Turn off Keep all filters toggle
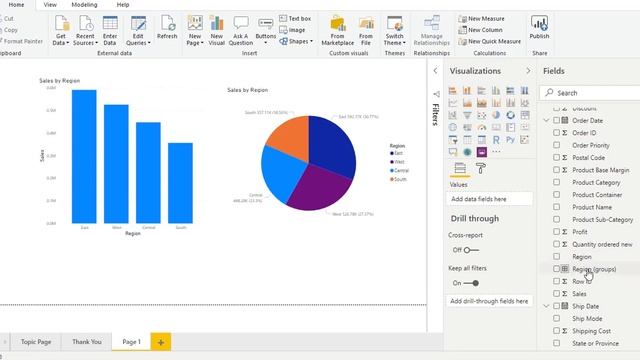640x360 pixels. pos(471,283)
